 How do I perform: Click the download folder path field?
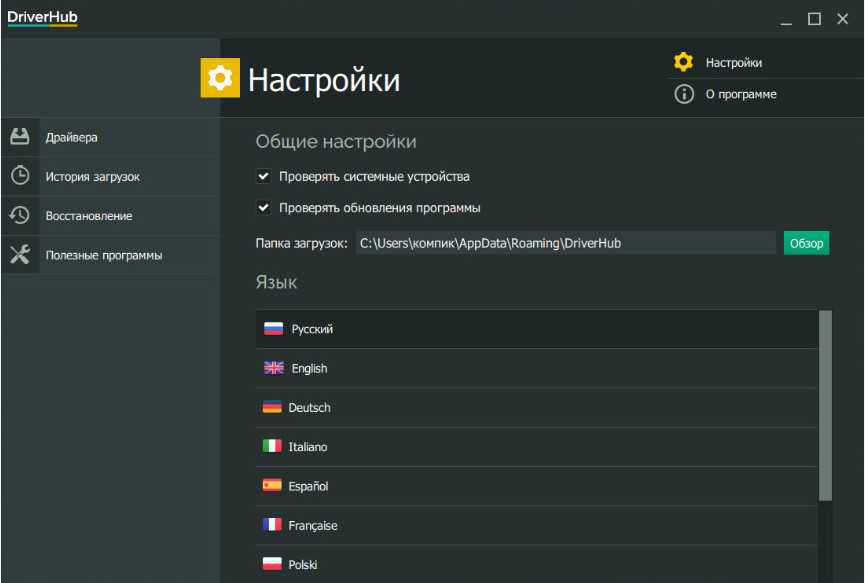pyautogui.click(x=565, y=243)
